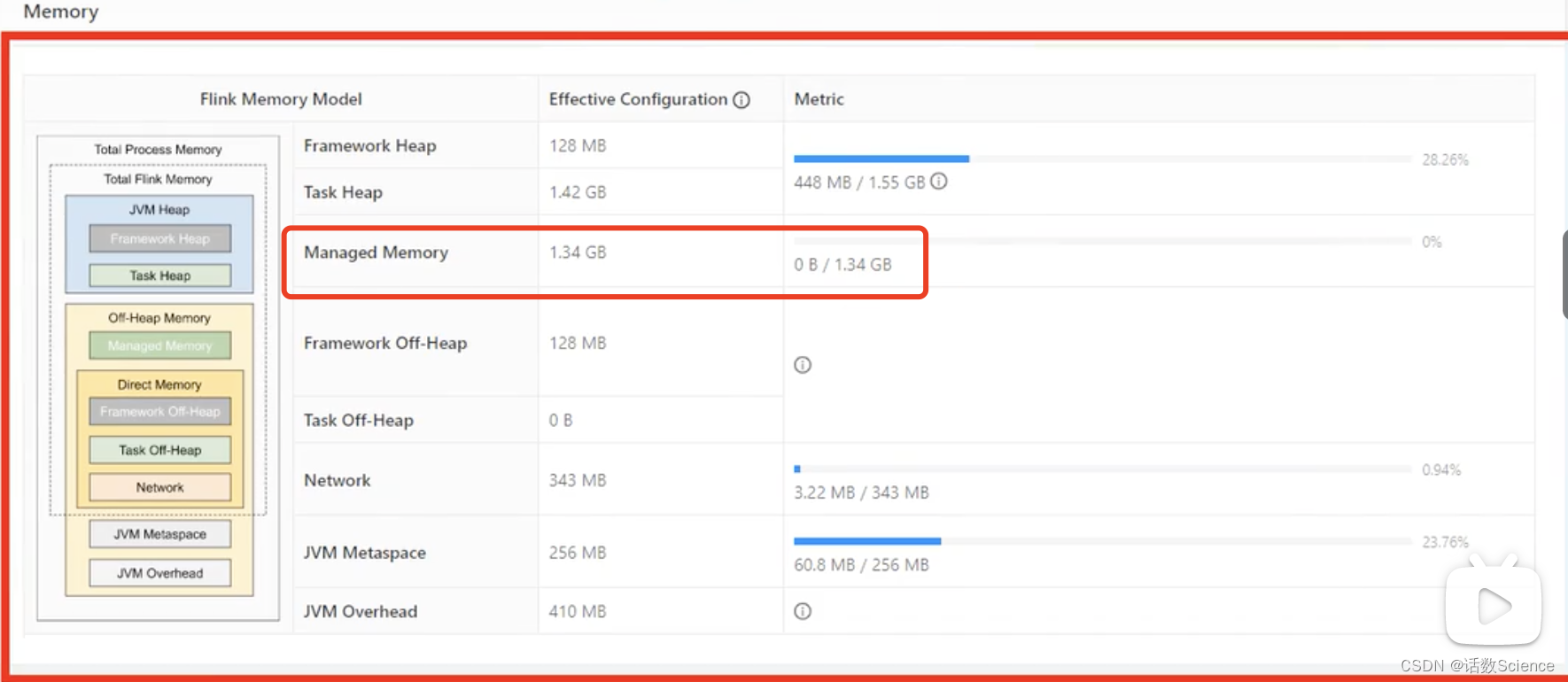Viewport: 1568px width, 682px height.
Task: Click the 28.26% usage percentage
Action: [1445, 159]
